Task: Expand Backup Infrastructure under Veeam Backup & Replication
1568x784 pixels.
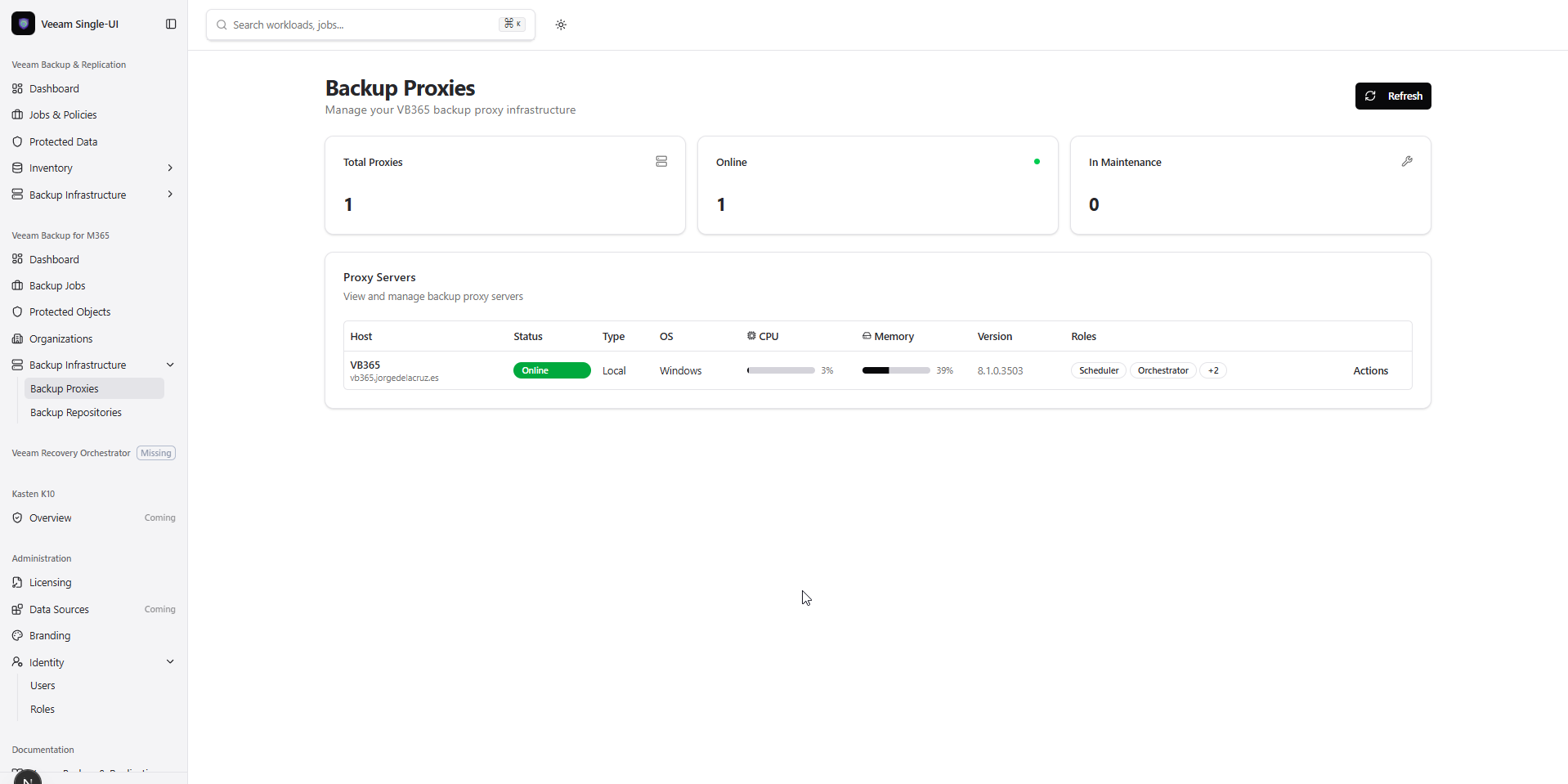Action: 169,194
